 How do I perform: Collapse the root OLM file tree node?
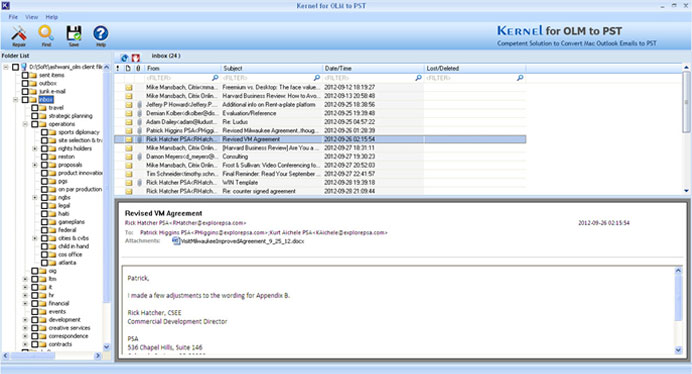click(x=6, y=67)
